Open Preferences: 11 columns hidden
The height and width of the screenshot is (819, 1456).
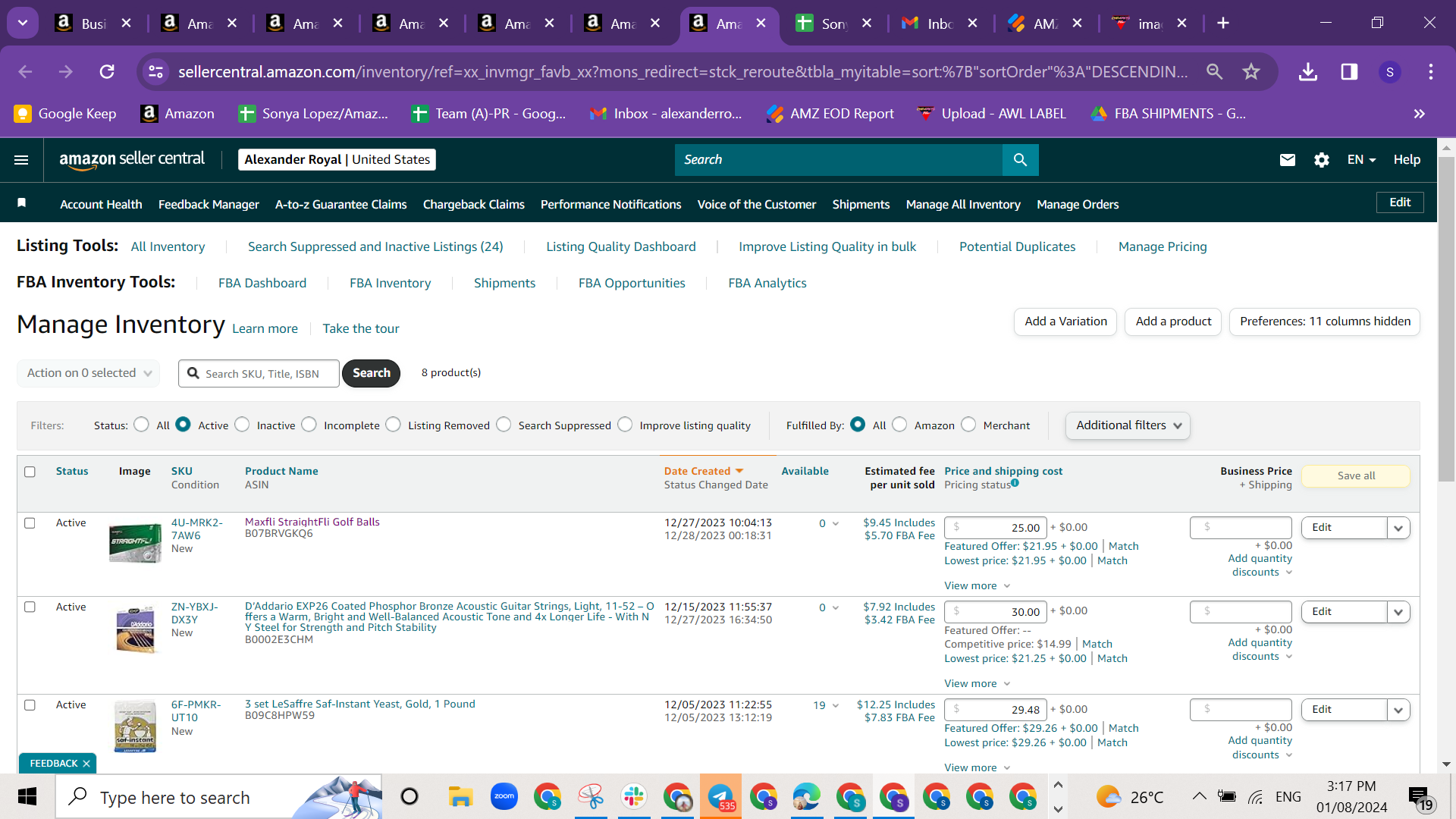[1325, 322]
